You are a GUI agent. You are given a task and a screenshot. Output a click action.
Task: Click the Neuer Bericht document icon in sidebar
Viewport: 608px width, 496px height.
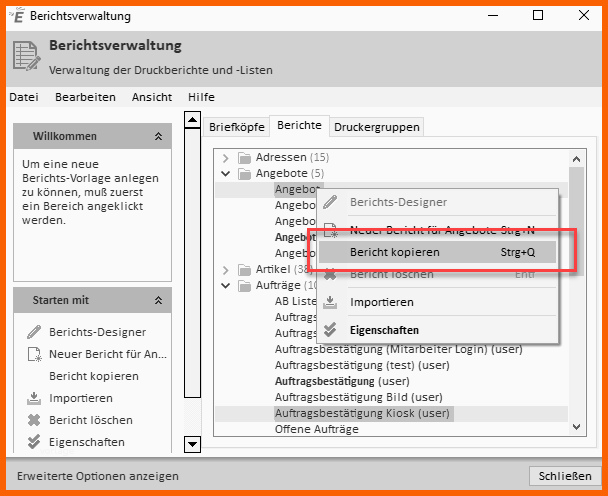33,354
